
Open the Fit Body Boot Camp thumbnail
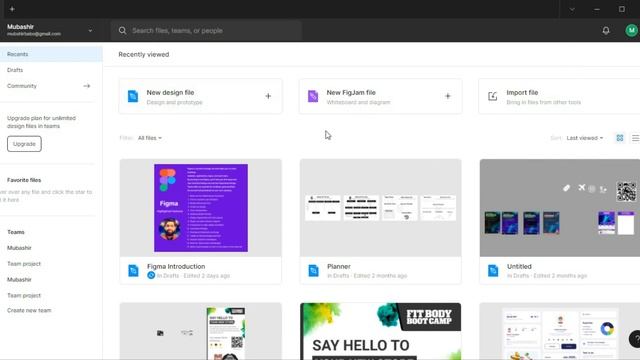tap(380, 331)
